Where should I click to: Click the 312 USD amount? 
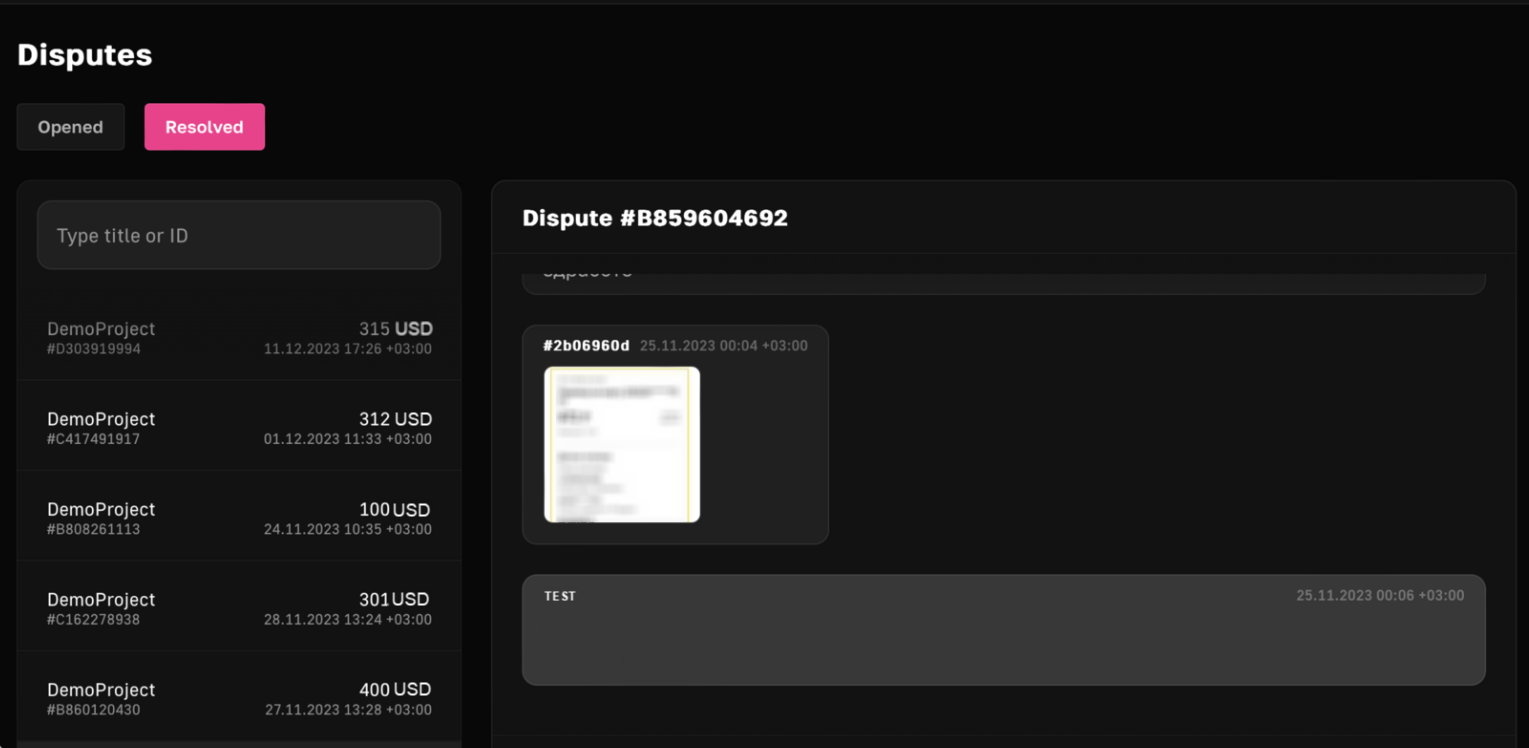click(396, 419)
